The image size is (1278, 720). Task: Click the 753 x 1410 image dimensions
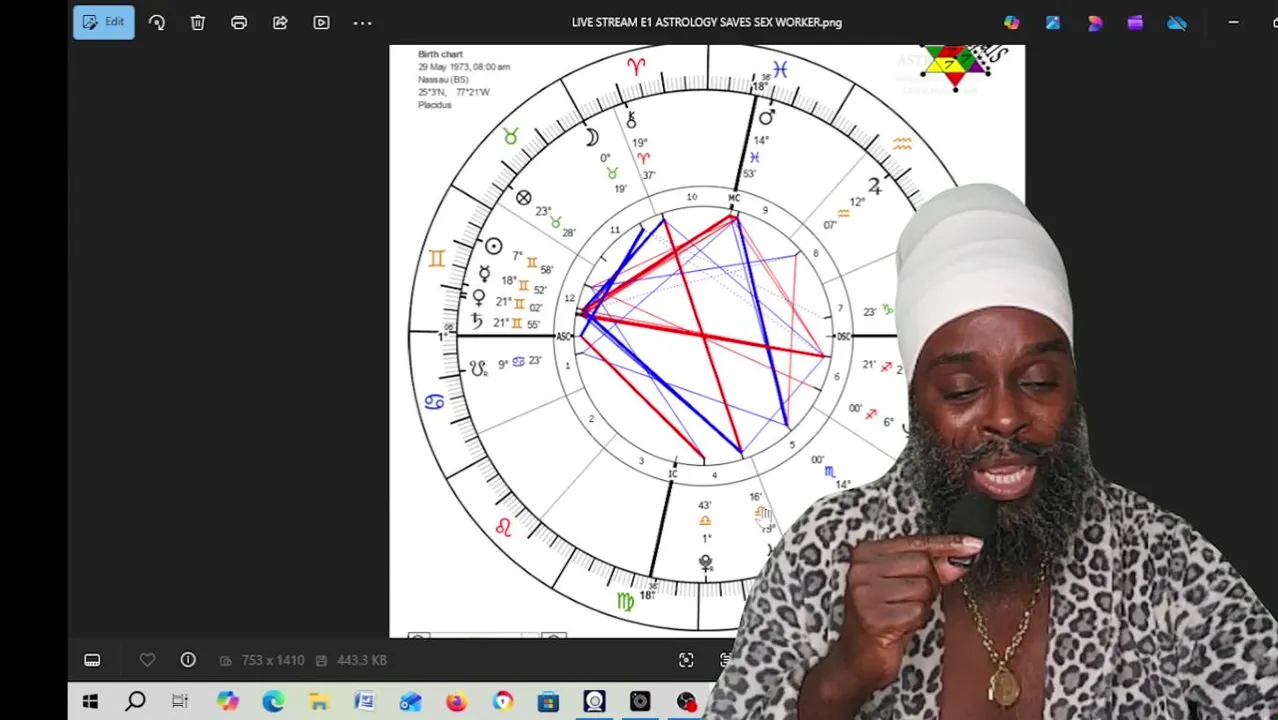[x=272, y=660]
